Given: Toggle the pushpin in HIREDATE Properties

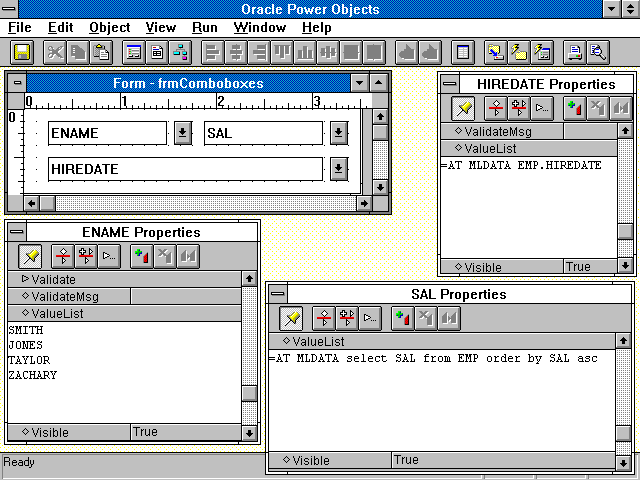Looking at the screenshot, I should [462, 108].
